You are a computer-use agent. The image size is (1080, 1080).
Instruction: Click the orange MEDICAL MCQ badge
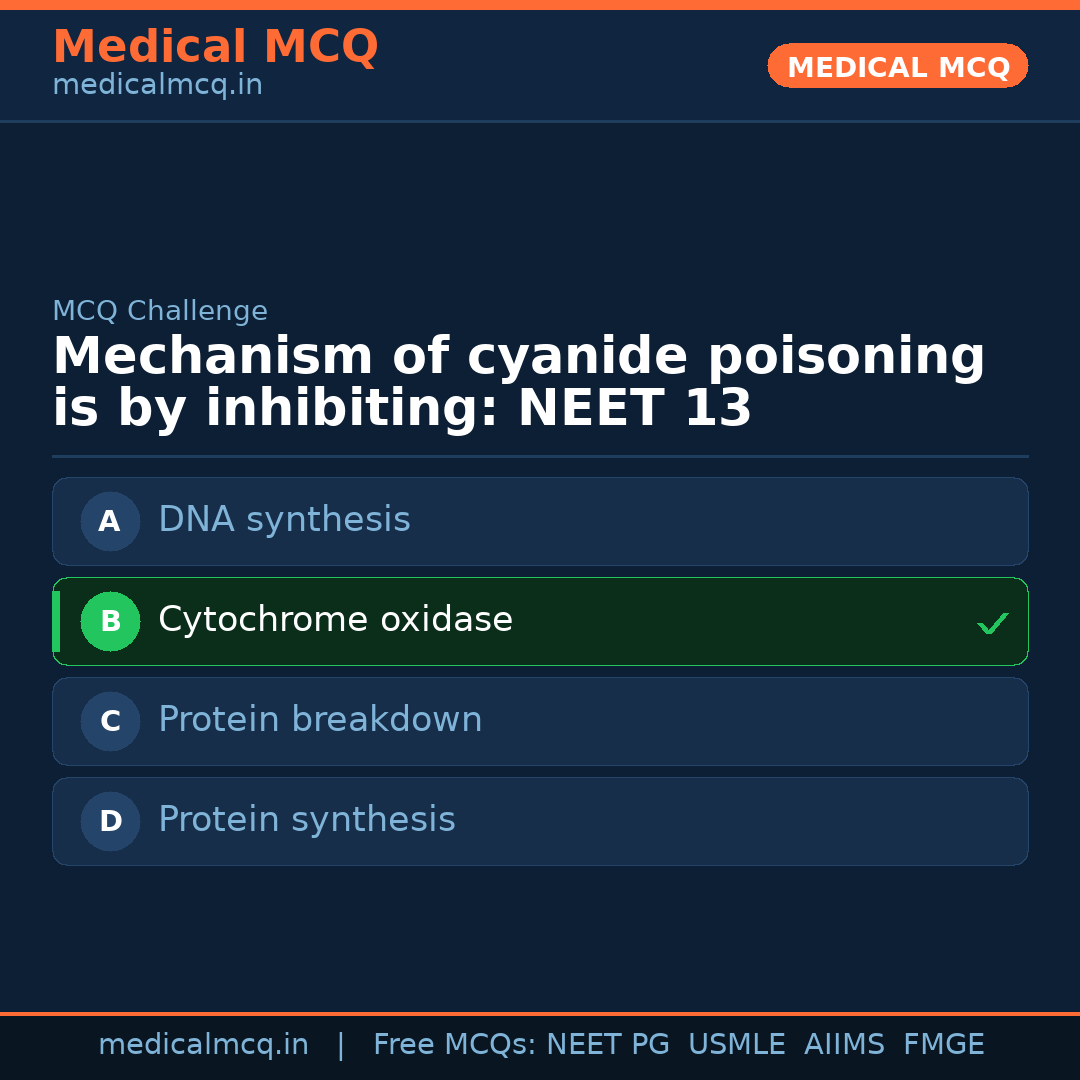click(x=897, y=66)
